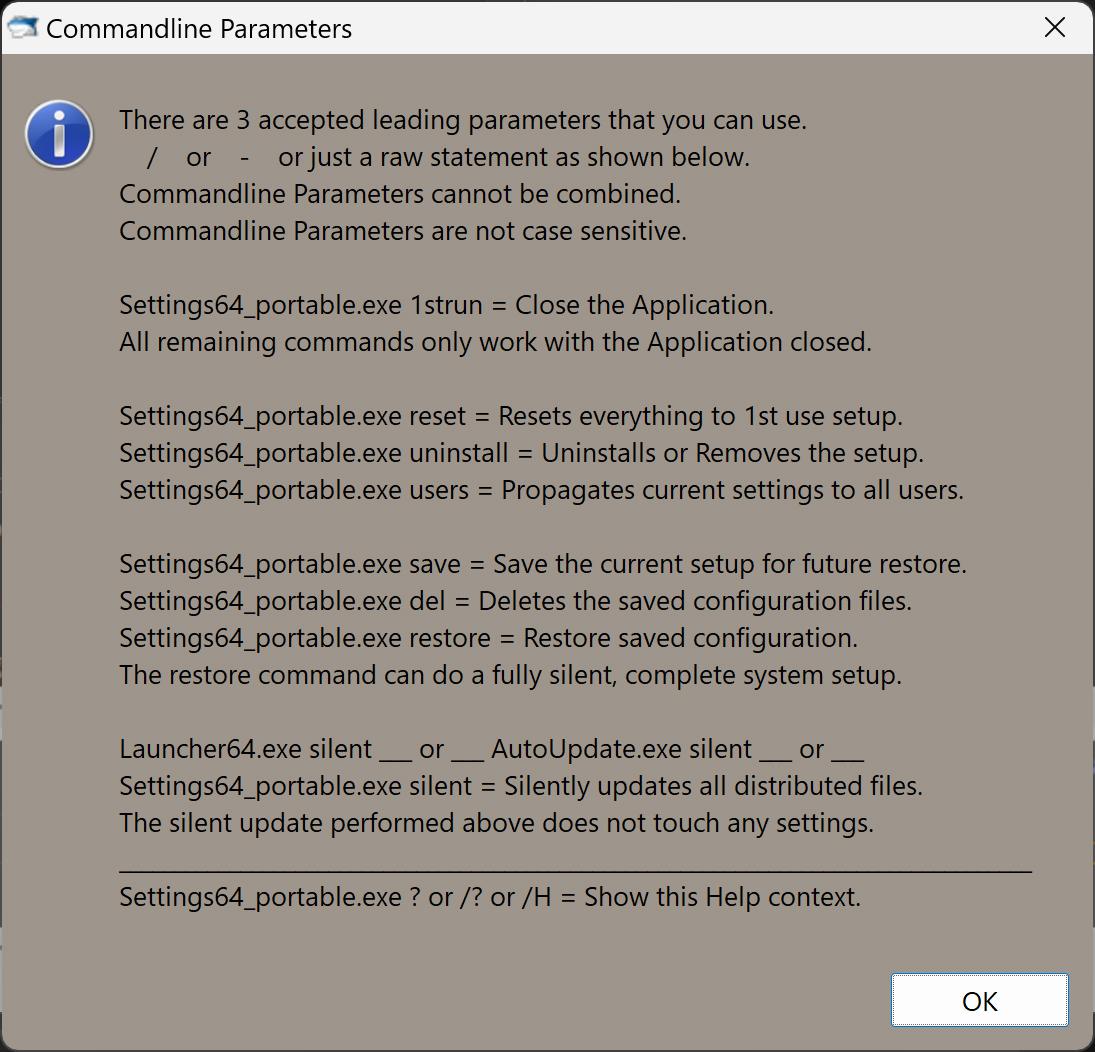Click the OK button

pyautogui.click(x=979, y=1000)
